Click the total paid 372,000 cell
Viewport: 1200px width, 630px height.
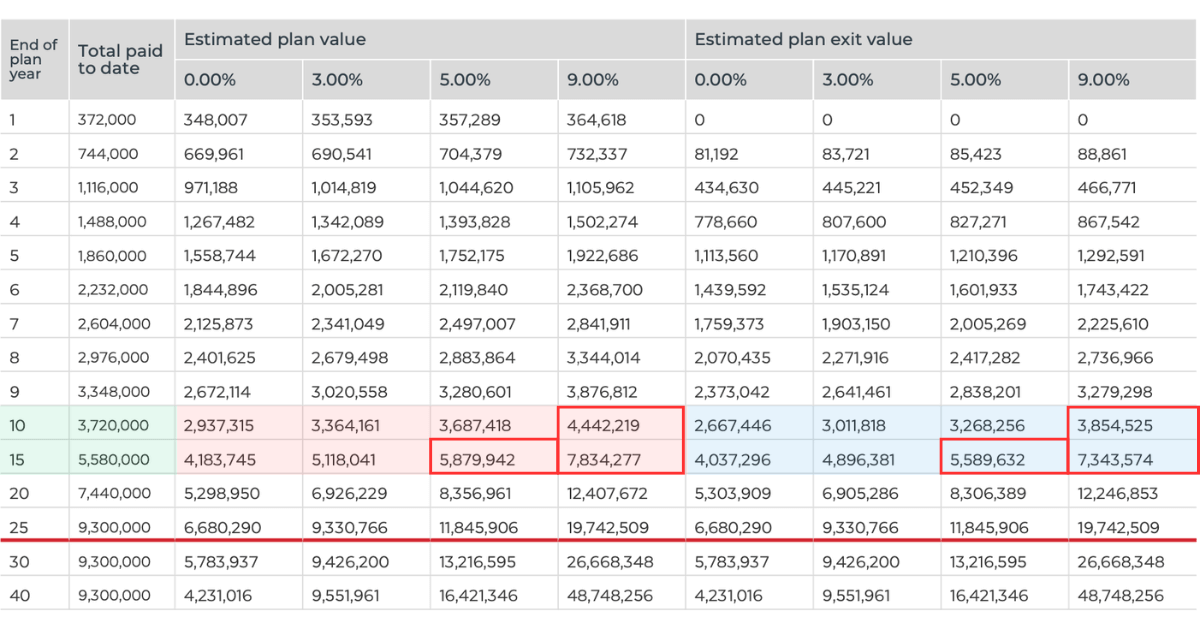107,120
